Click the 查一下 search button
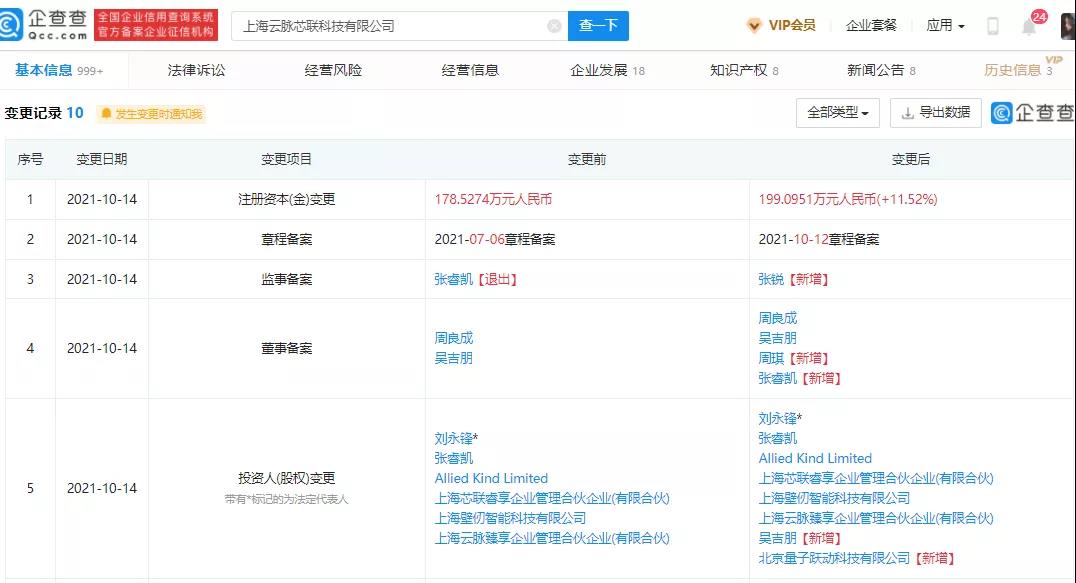This screenshot has height=583, width=1076. 598,25
